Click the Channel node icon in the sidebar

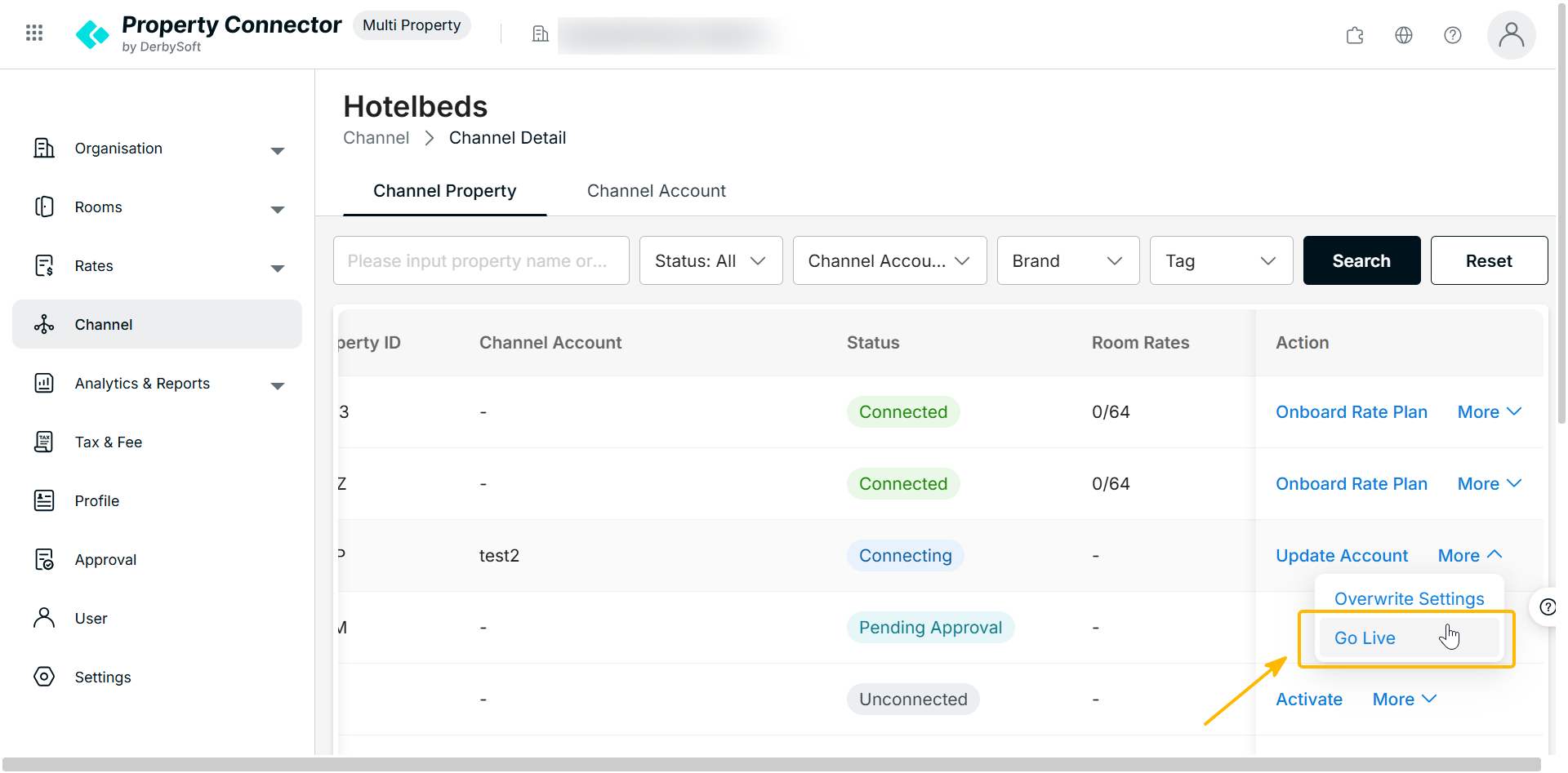pos(44,324)
